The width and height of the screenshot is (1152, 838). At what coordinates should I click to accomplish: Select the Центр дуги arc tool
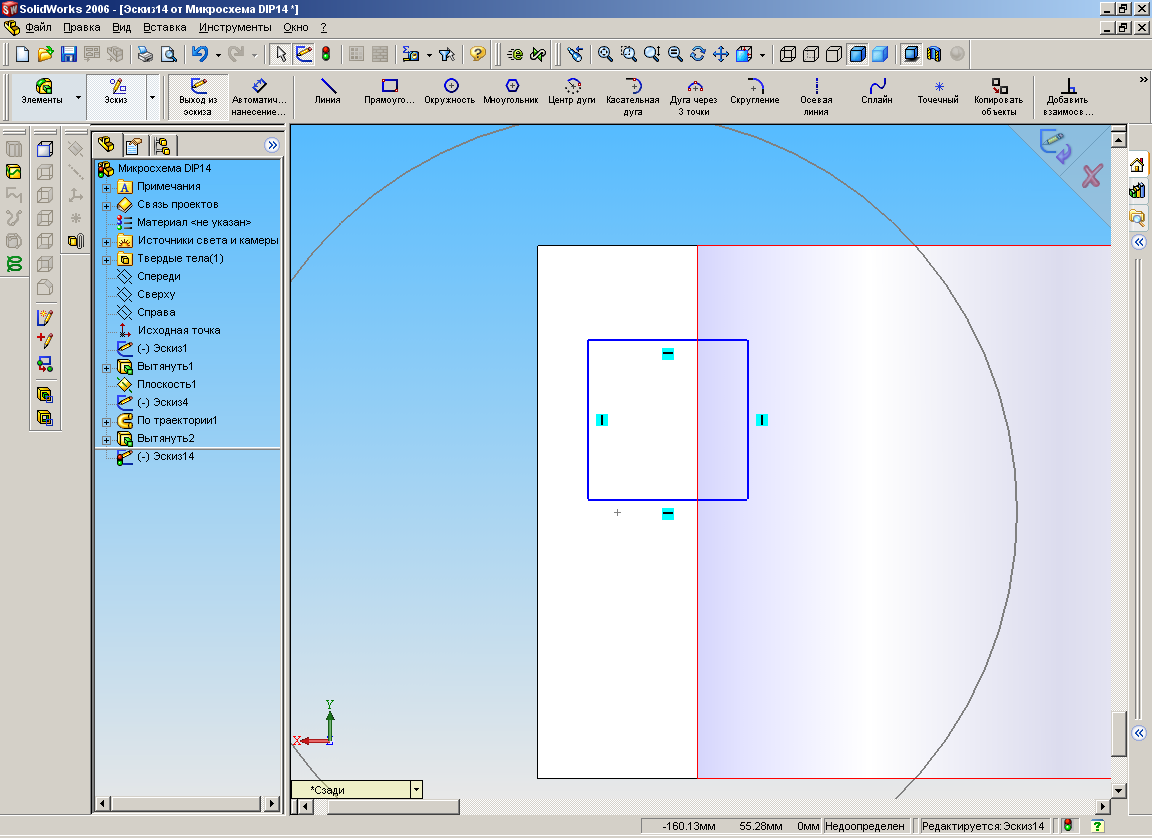pyautogui.click(x=572, y=93)
